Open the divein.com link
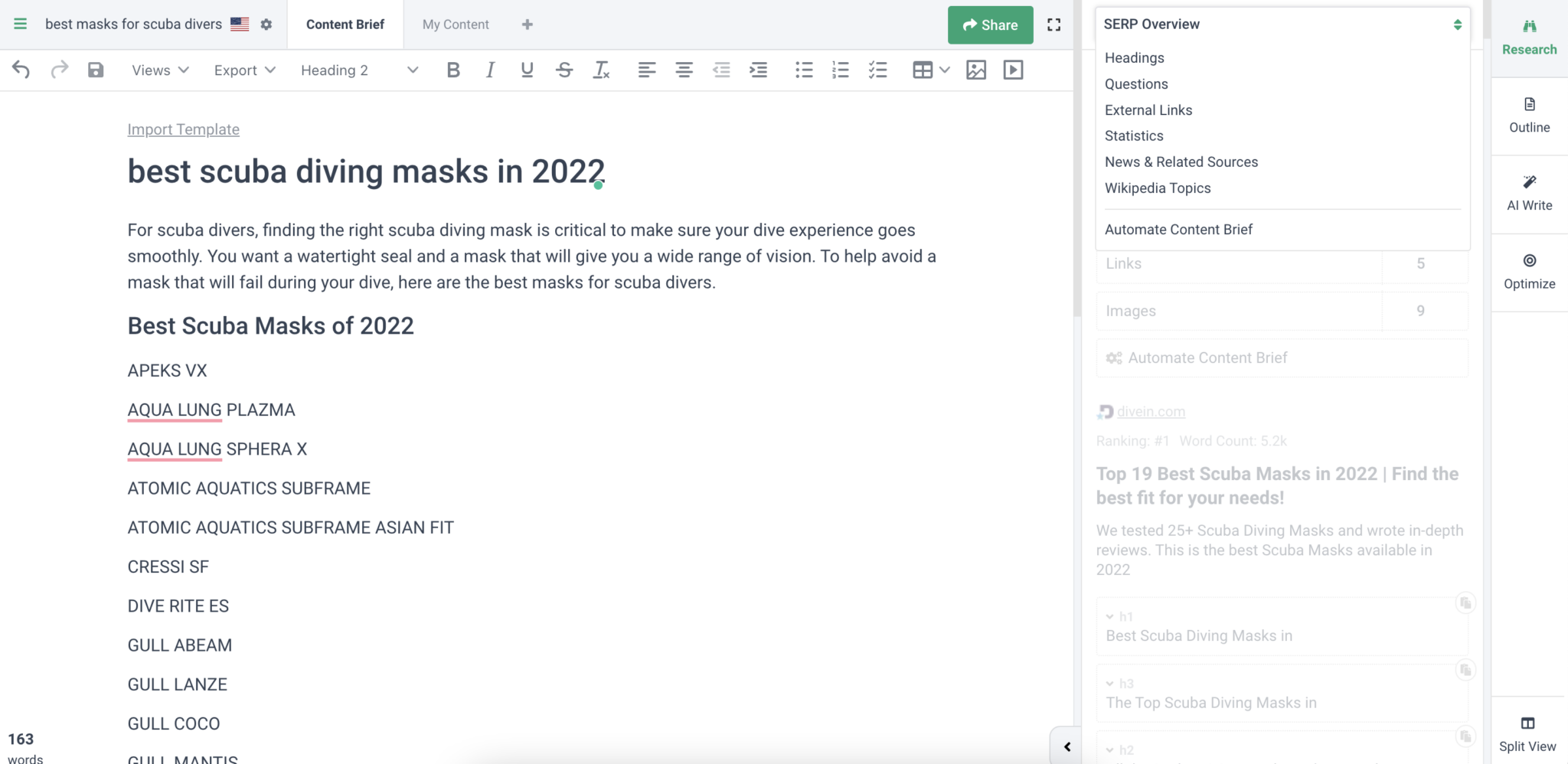 [1151, 411]
